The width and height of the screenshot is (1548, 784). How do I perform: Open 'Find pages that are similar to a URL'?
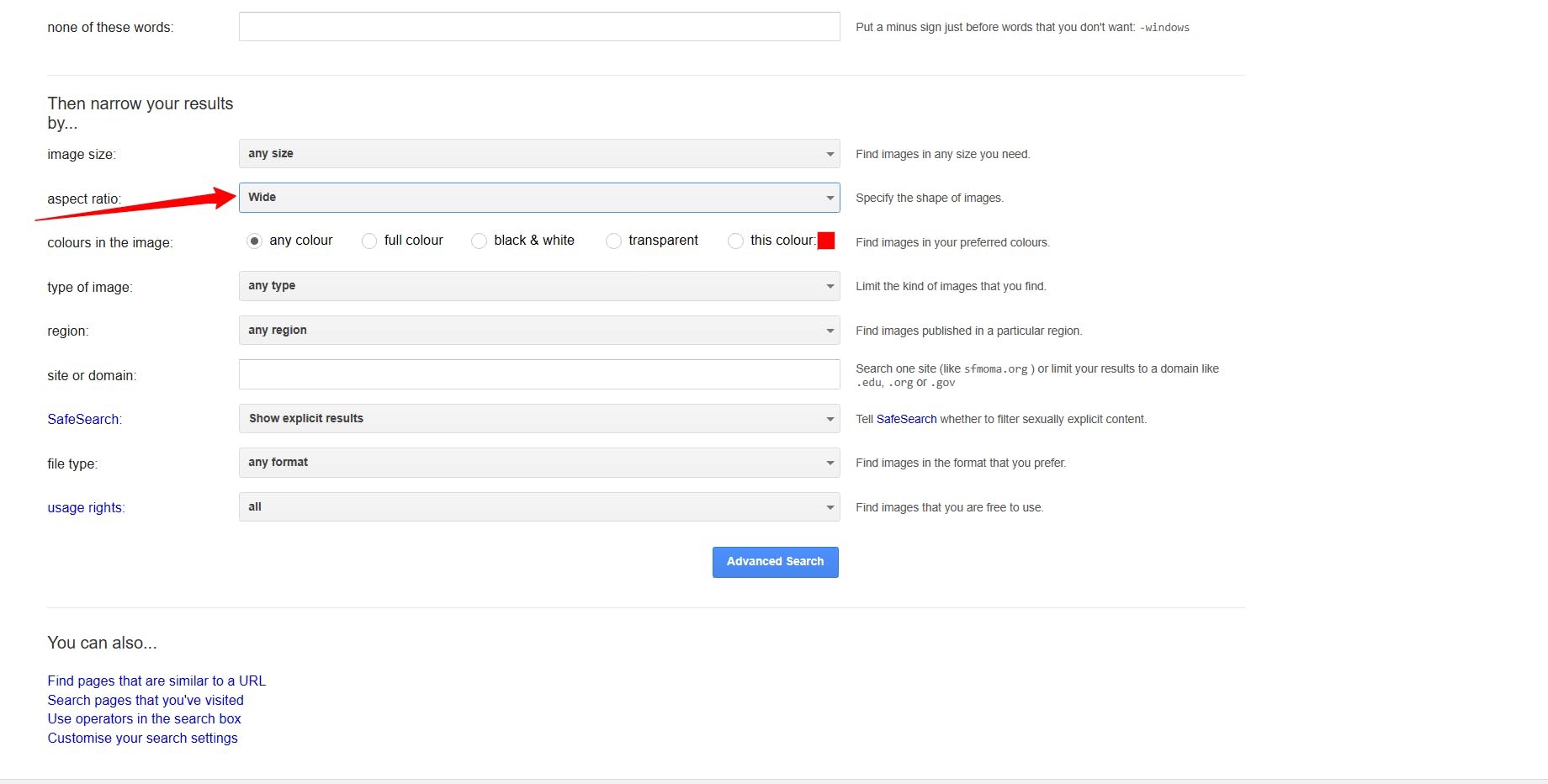[156, 681]
